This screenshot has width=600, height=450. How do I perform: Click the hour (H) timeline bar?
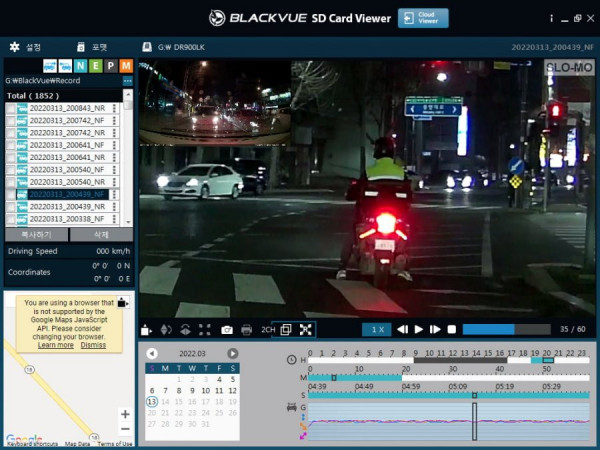coord(448,360)
